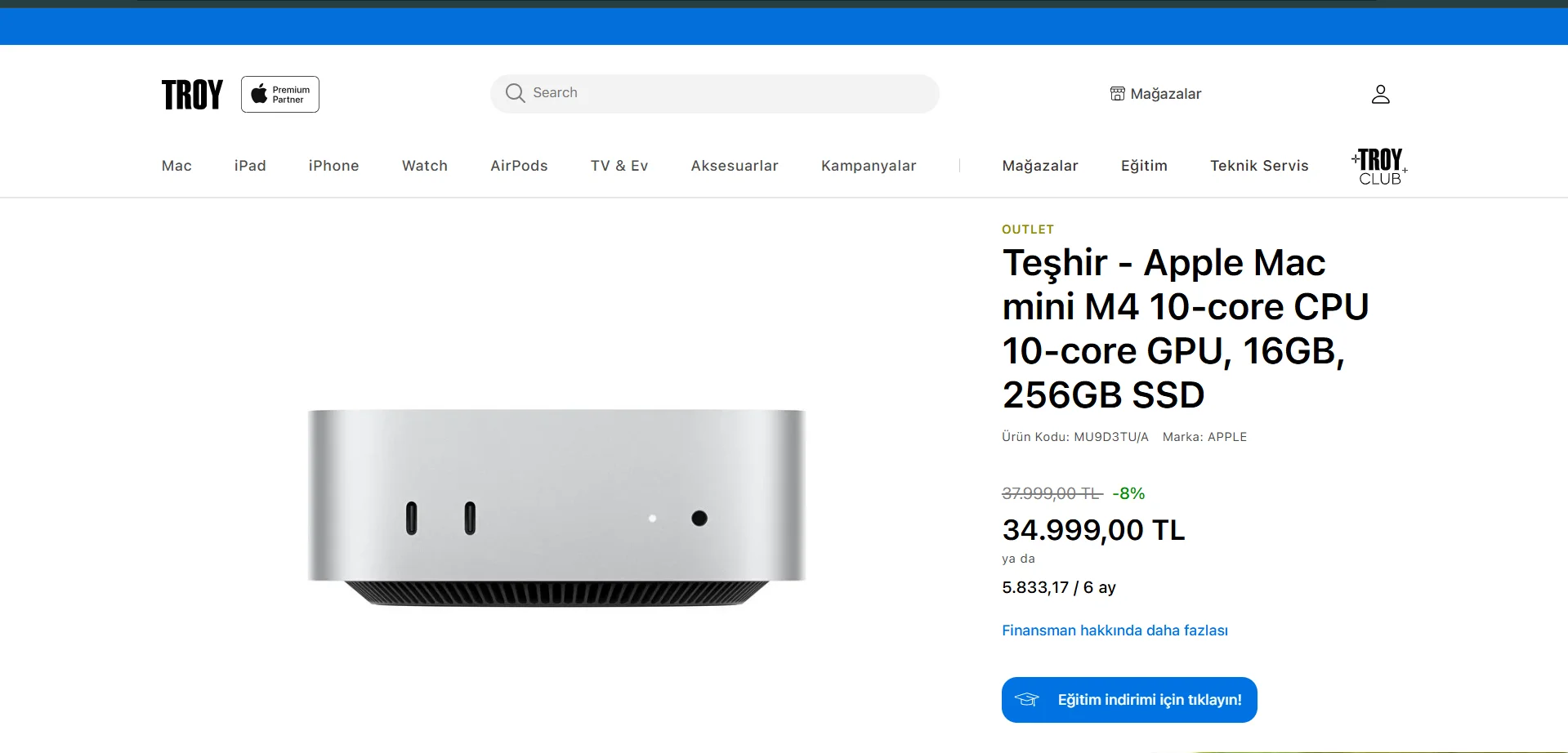Viewport: 1568px width, 753px height.
Task: Open the Mac menu
Action: click(x=176, y=166)
